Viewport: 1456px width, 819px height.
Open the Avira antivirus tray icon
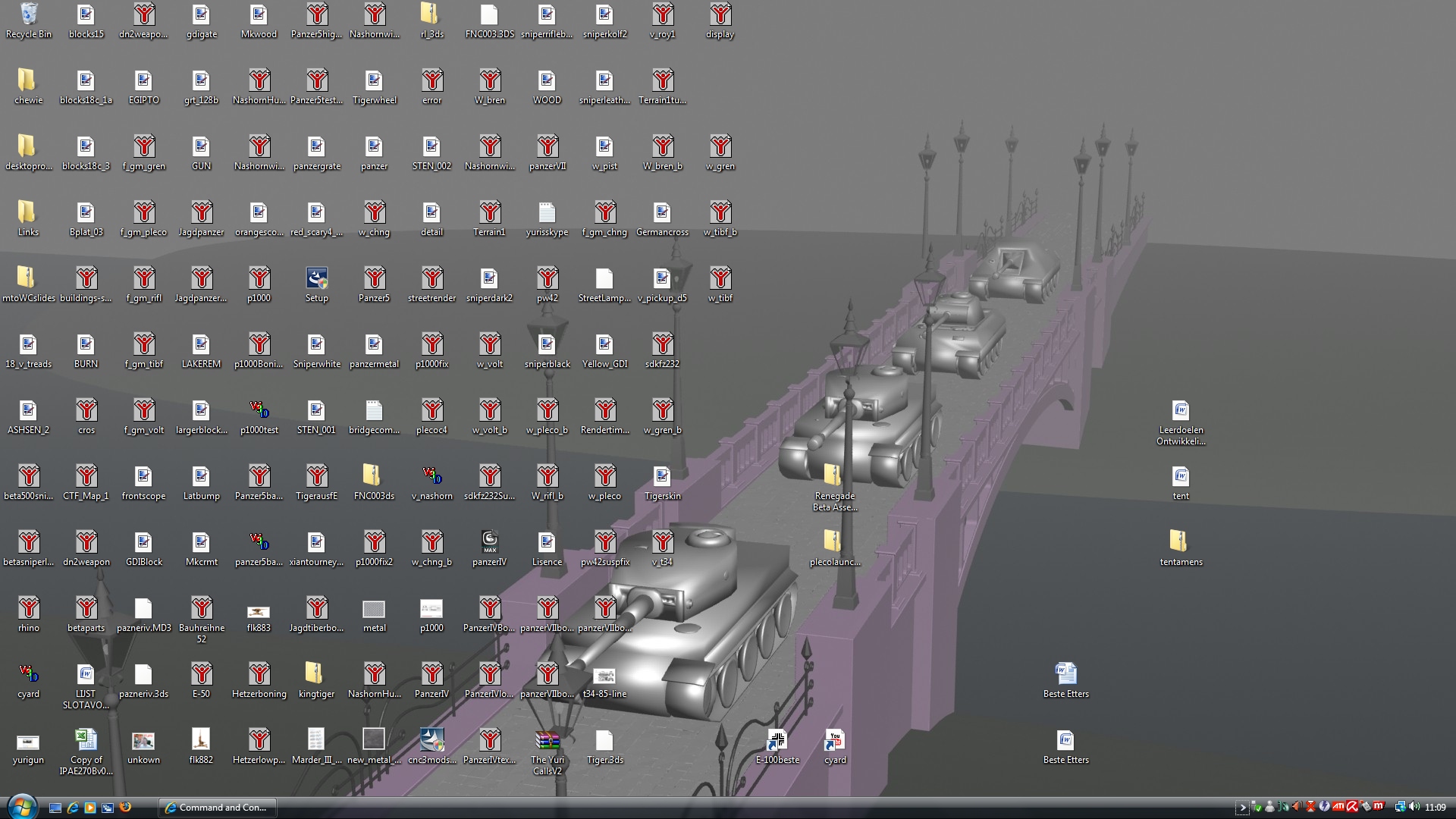(x=1351, y=807)
